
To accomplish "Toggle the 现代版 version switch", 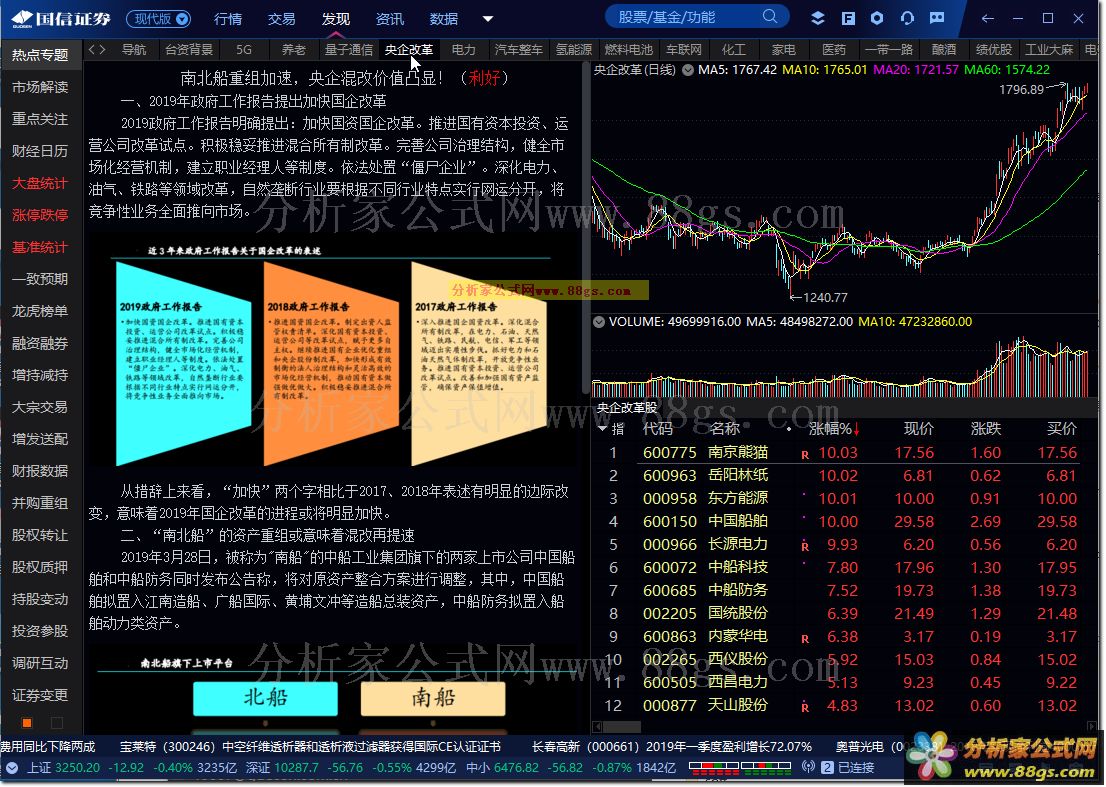I will pos(159,19).
